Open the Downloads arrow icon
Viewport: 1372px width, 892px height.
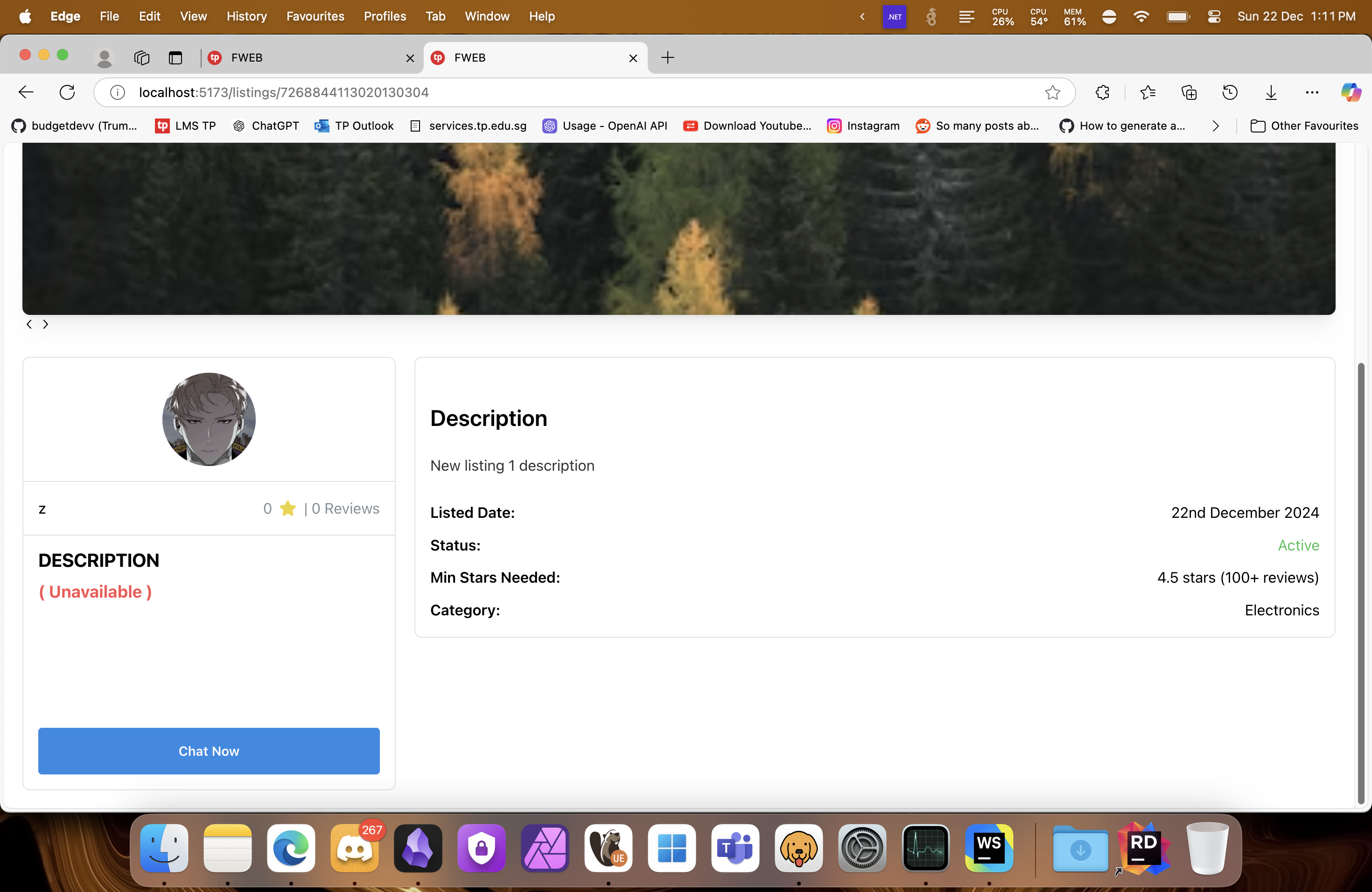[1271, 92]
